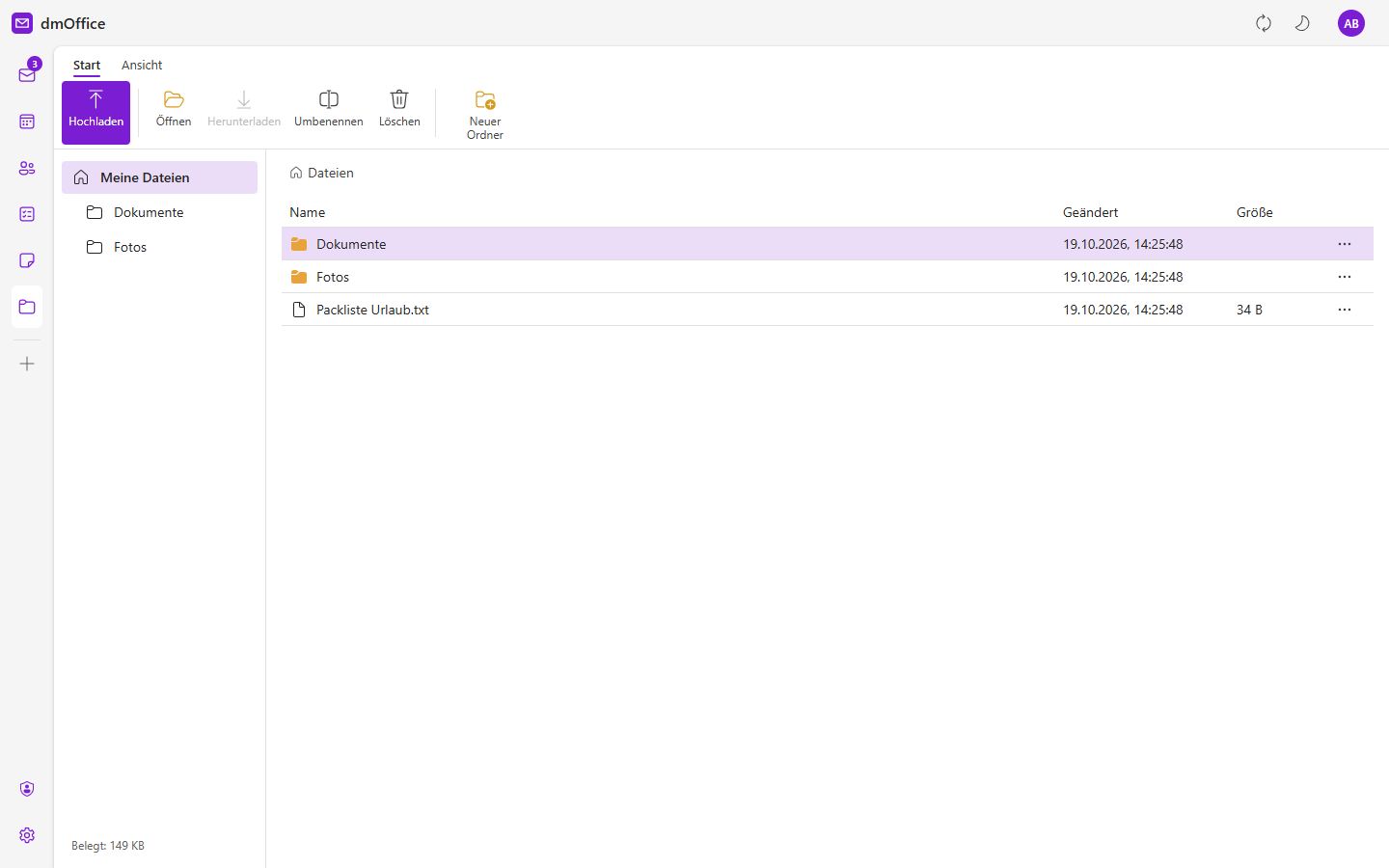Switch to the Ansicht tab
The width and height of the screenshot is (1389, 868).
coord(142,66)
